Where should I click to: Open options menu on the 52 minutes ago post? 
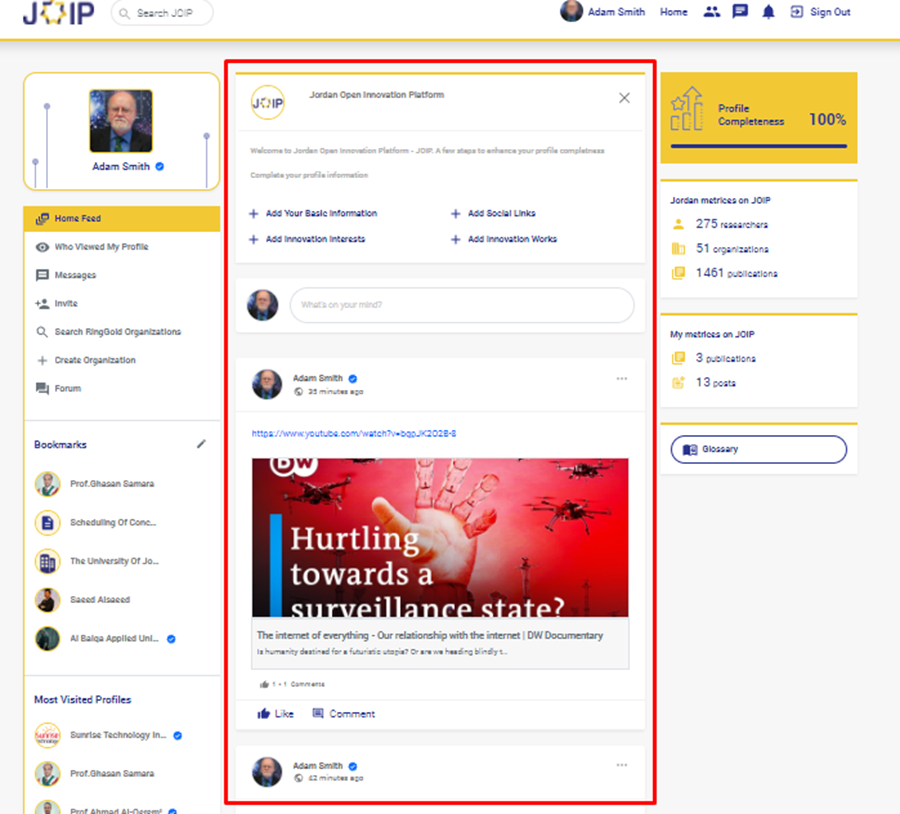click(622, 765)
